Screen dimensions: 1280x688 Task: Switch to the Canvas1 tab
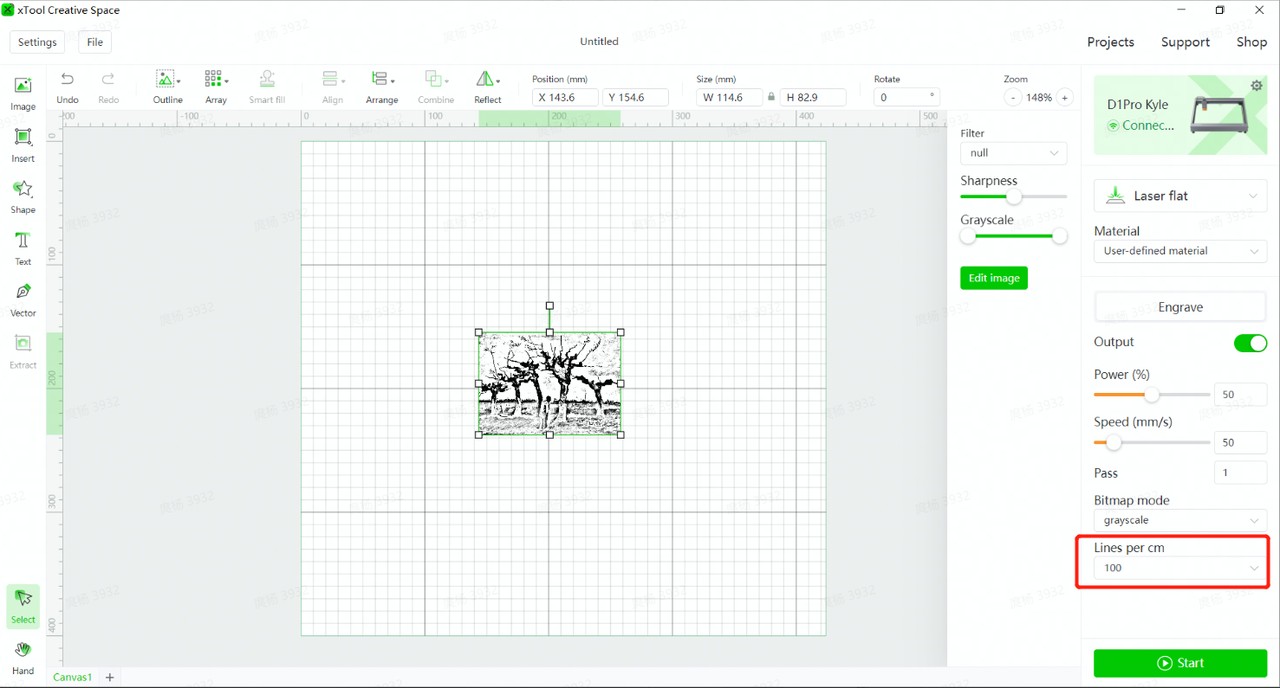72,677
